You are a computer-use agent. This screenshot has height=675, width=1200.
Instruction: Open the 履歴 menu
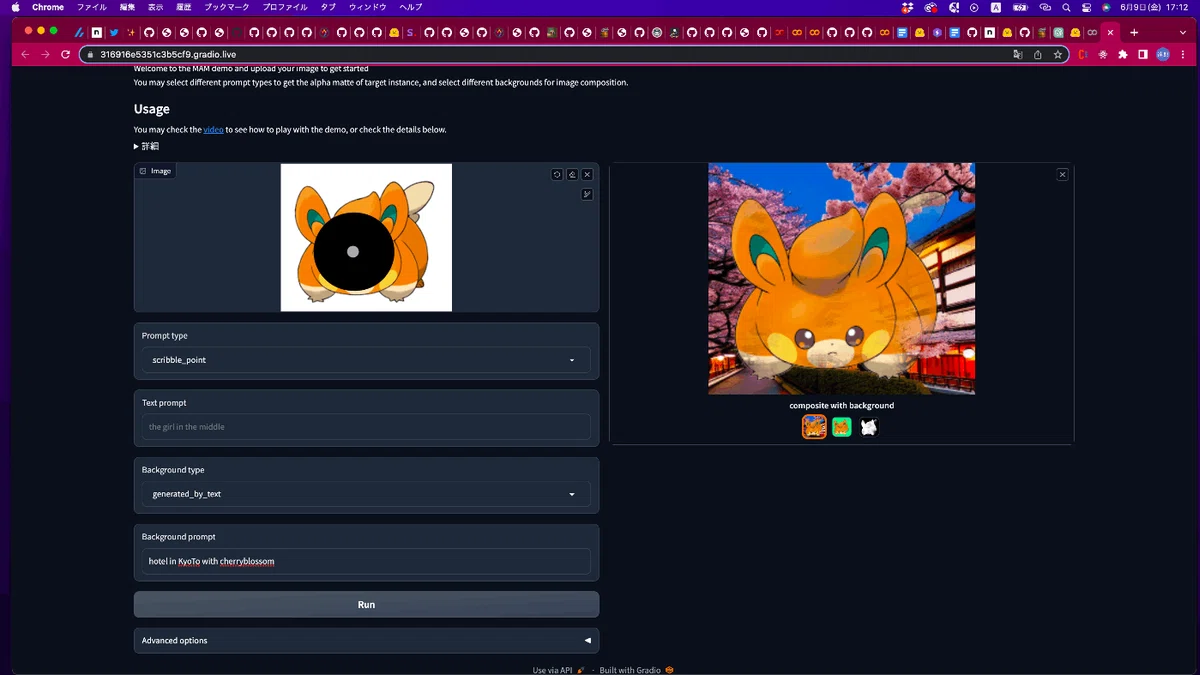coord(184,7)
